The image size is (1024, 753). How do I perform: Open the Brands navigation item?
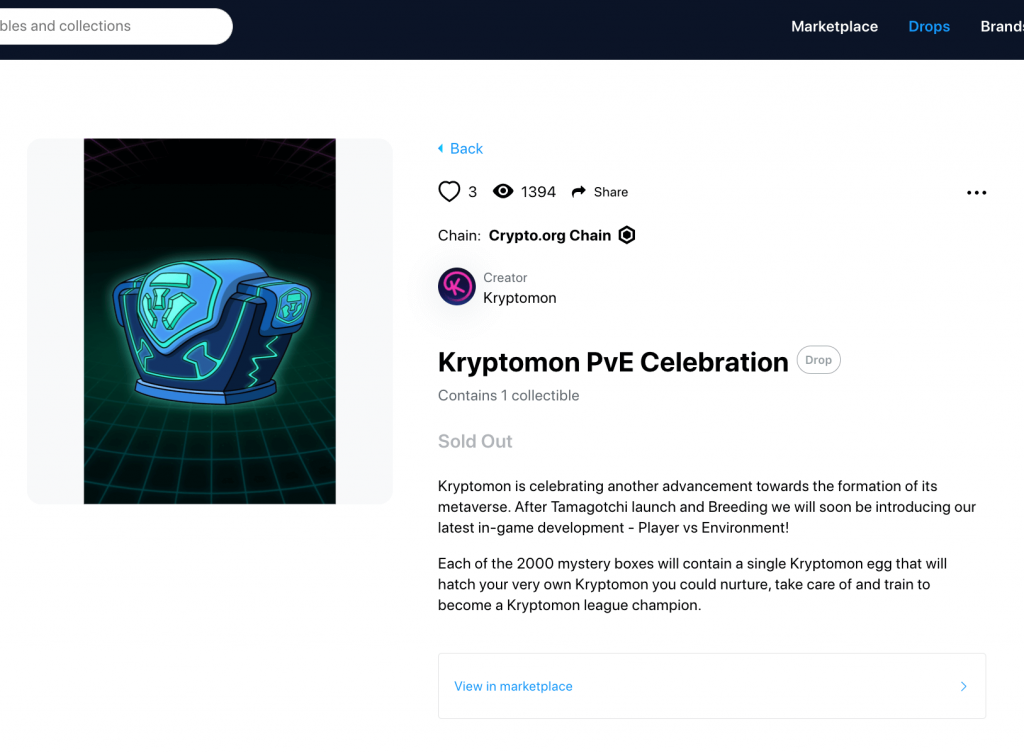[x=1001, y=27]
